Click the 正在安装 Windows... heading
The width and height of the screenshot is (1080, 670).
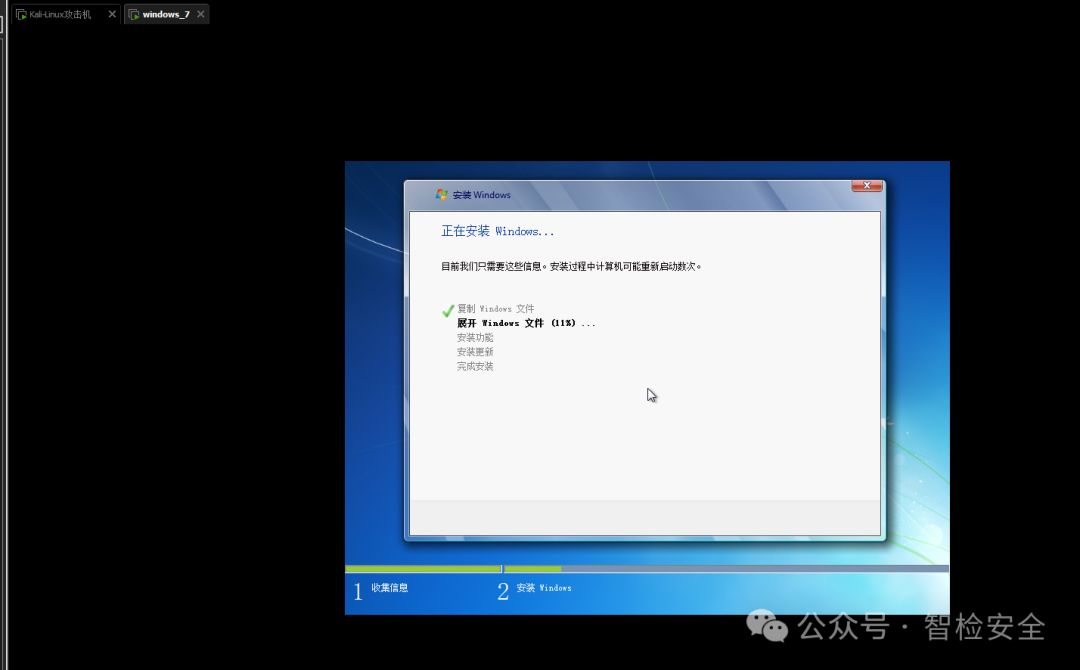click(x=497, y=231)
